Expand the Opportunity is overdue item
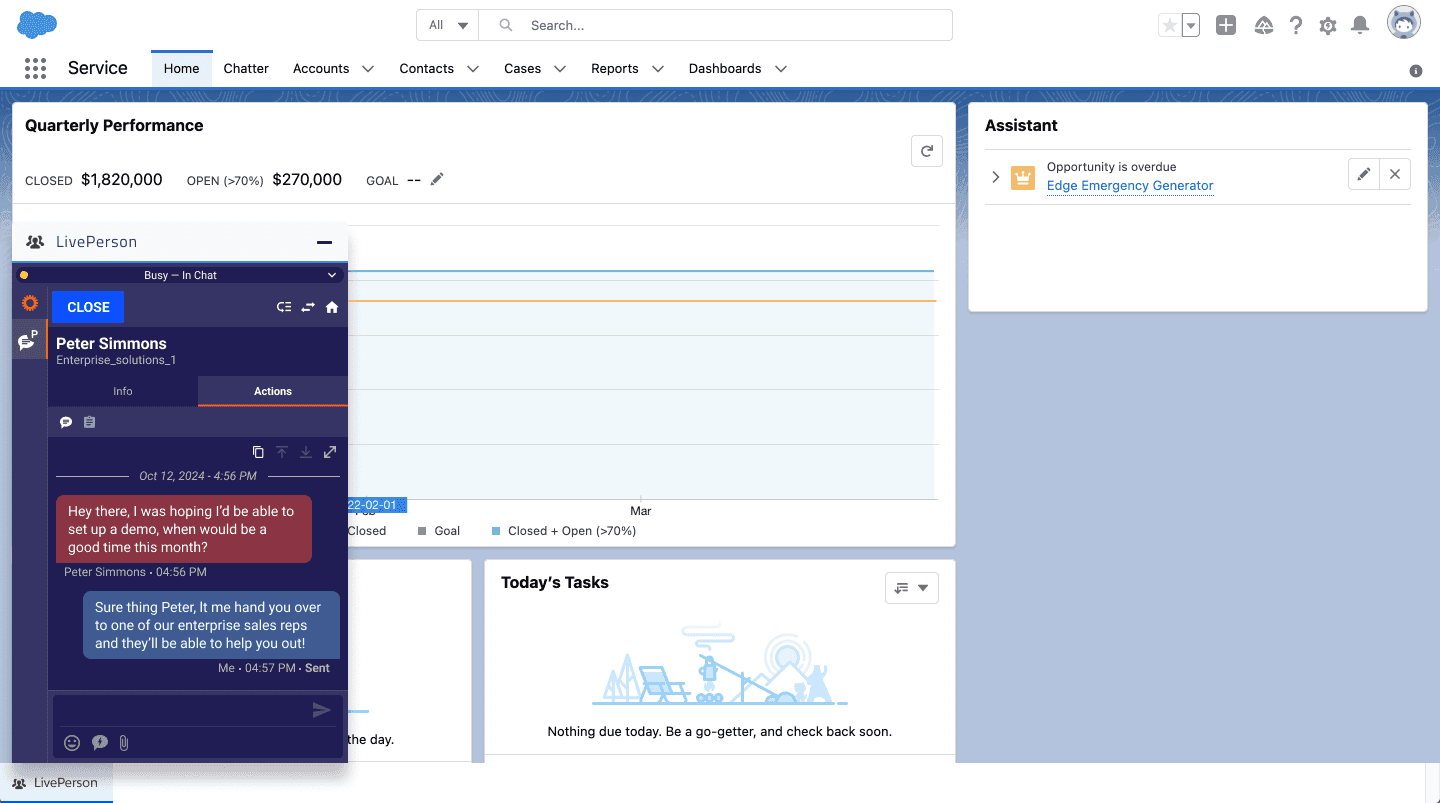This screenshot has height=803, width=1440. (x=995, y=177)
